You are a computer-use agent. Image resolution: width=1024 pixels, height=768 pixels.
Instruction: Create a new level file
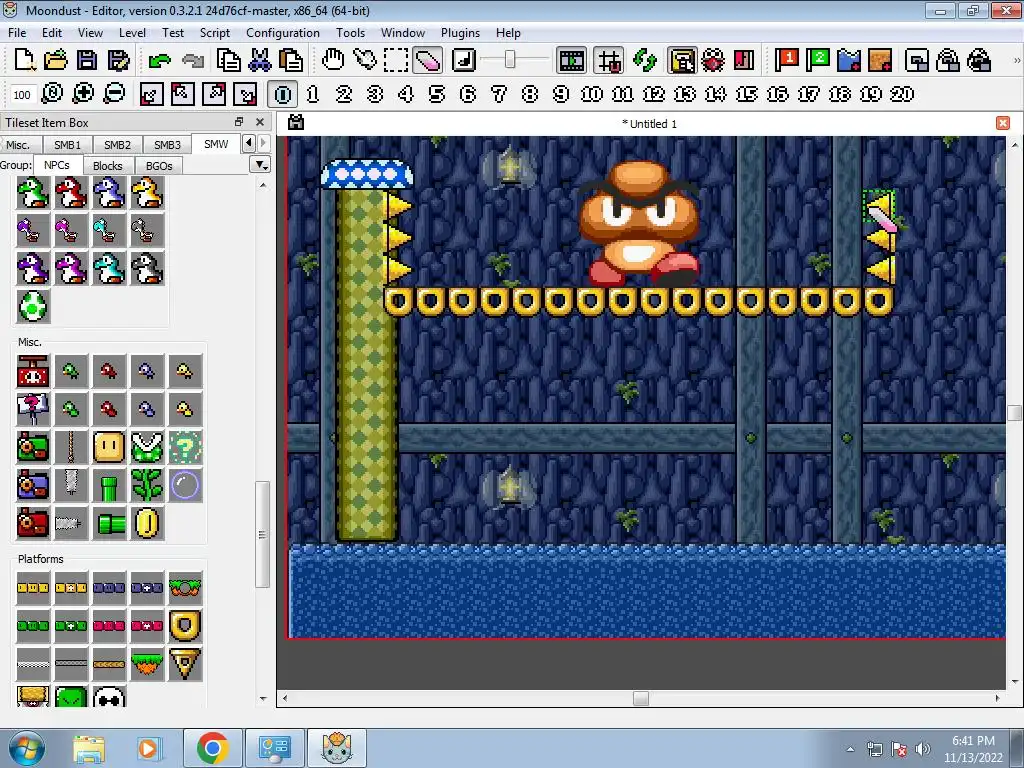[x=25, y=60]
